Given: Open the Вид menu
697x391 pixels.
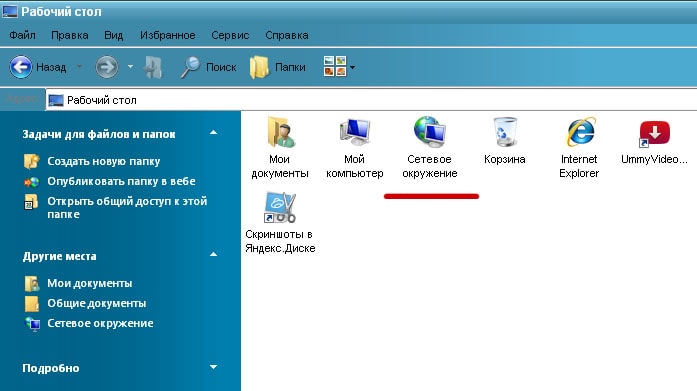Looking at the screenshot, I should point(113,35).
